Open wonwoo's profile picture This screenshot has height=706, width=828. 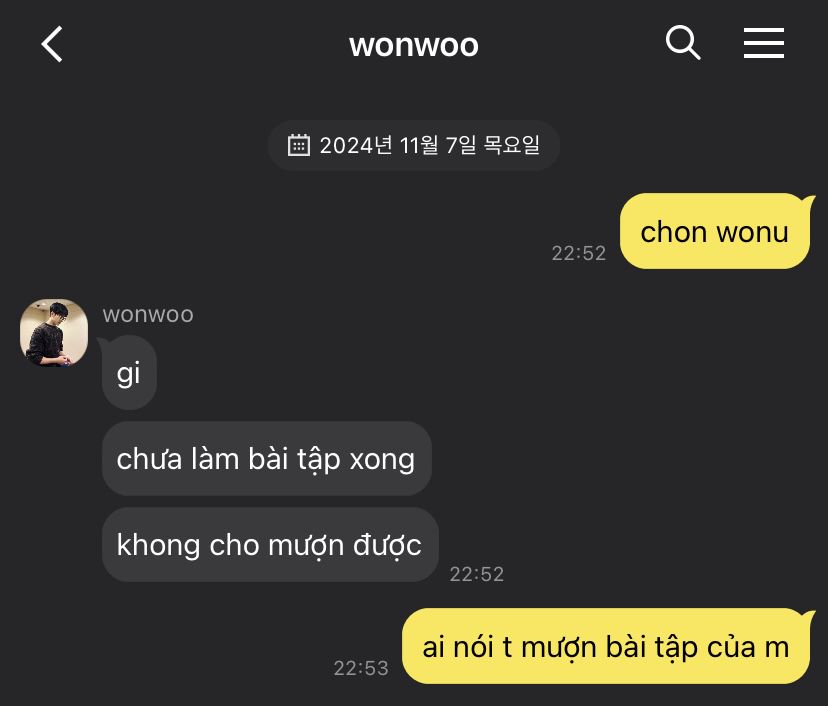point(54,333)
